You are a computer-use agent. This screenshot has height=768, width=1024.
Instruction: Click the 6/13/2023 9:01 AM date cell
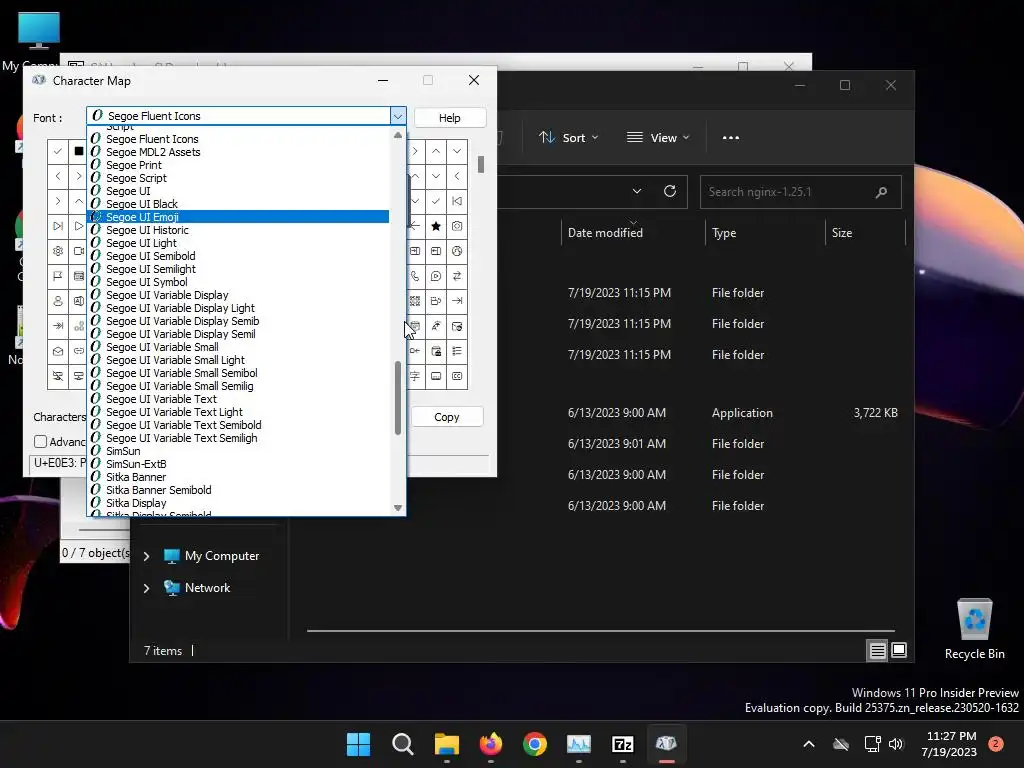(x=616, y=444)
